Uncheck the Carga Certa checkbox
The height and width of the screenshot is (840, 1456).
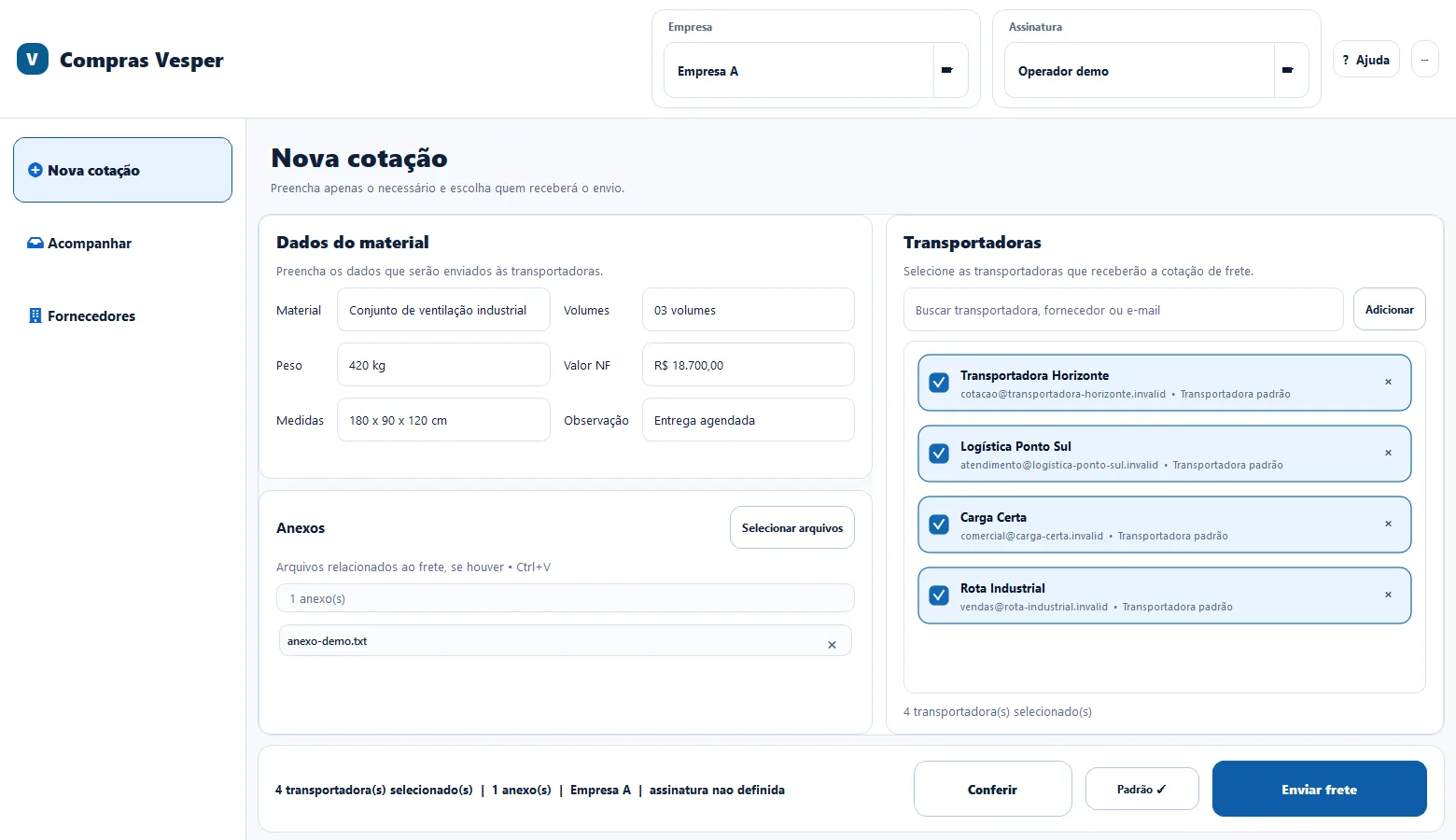coord(940,525)
